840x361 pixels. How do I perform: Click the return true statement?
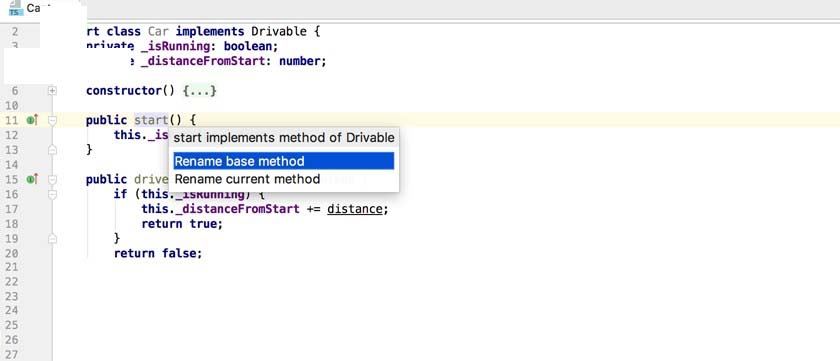point(182,224)
